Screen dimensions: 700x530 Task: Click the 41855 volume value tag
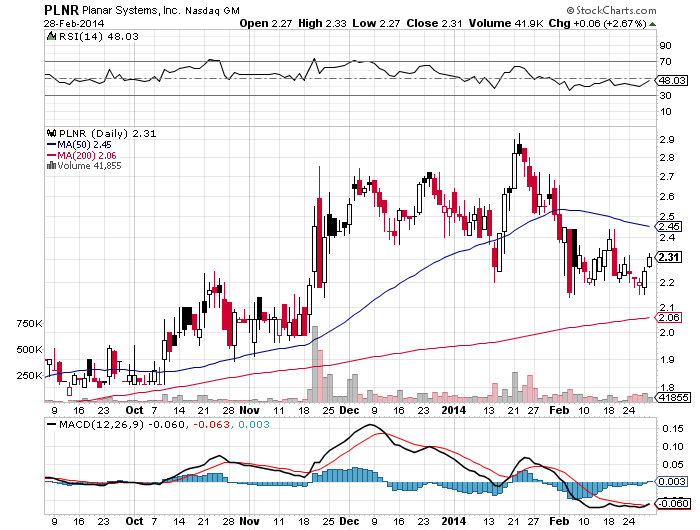tap(673, 397)
